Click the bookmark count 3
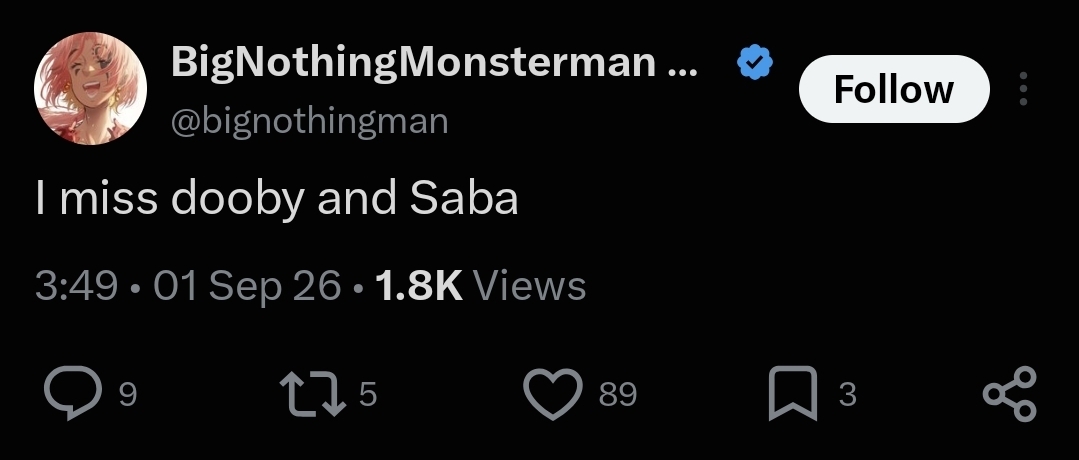 coord(848,395)
